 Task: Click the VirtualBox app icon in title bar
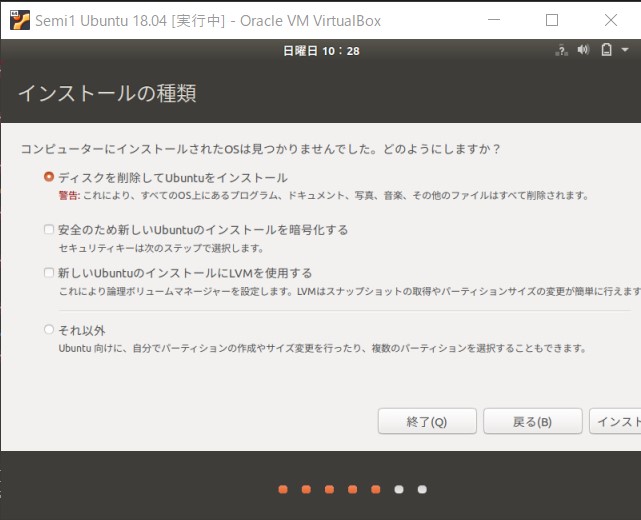point(20,20)
